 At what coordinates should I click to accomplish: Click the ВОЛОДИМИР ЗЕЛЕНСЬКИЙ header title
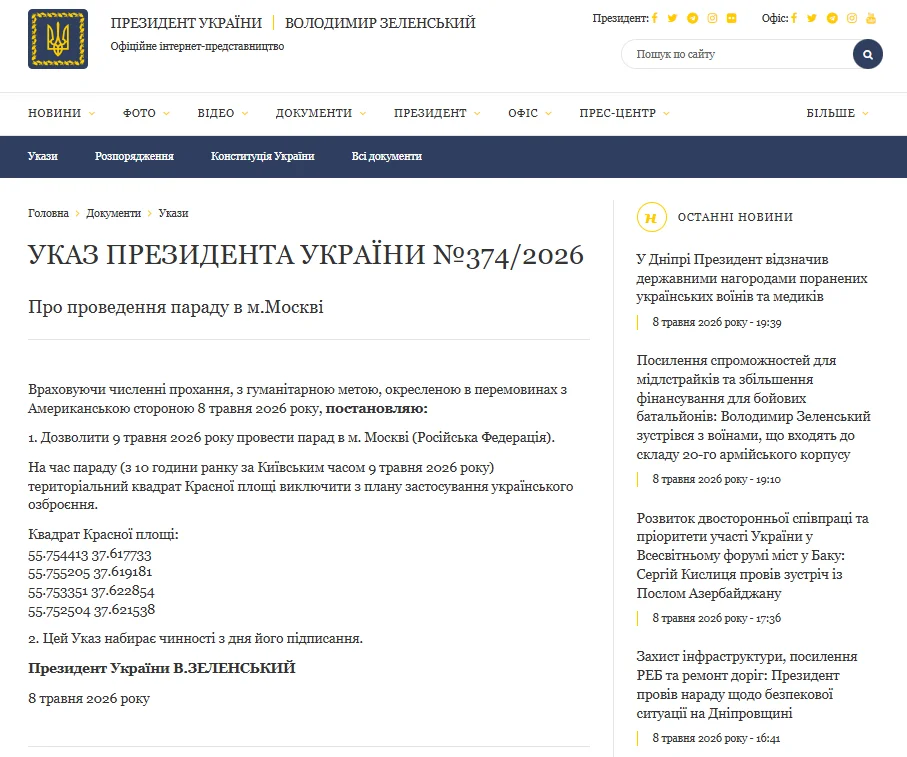pyautogui.click(x=380, y=23)
